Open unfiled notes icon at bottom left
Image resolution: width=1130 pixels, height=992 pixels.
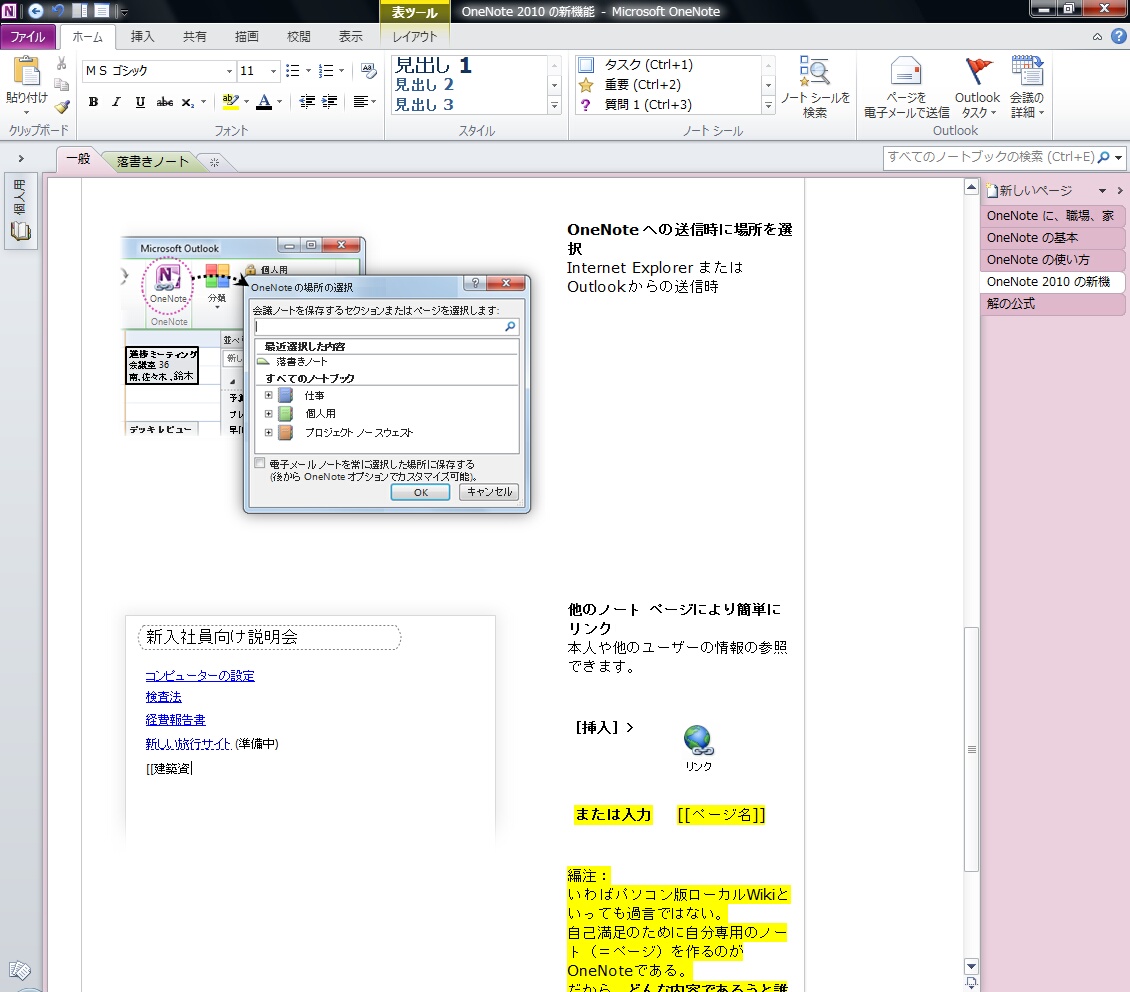[x=19, y=970]
